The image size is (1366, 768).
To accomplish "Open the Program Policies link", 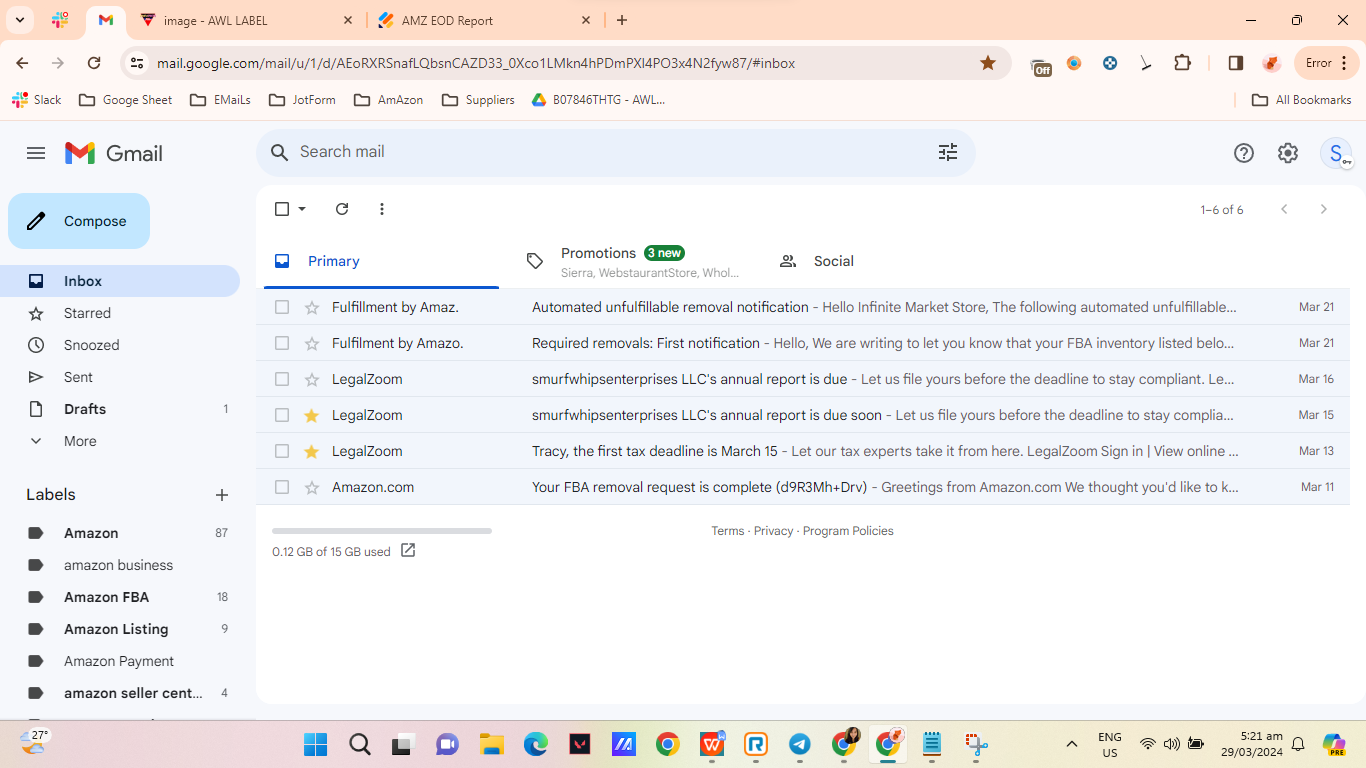I will click(x=848, y=531).
